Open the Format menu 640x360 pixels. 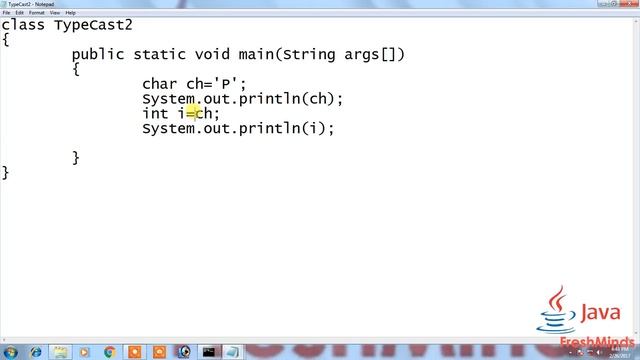tap(36, 13)
